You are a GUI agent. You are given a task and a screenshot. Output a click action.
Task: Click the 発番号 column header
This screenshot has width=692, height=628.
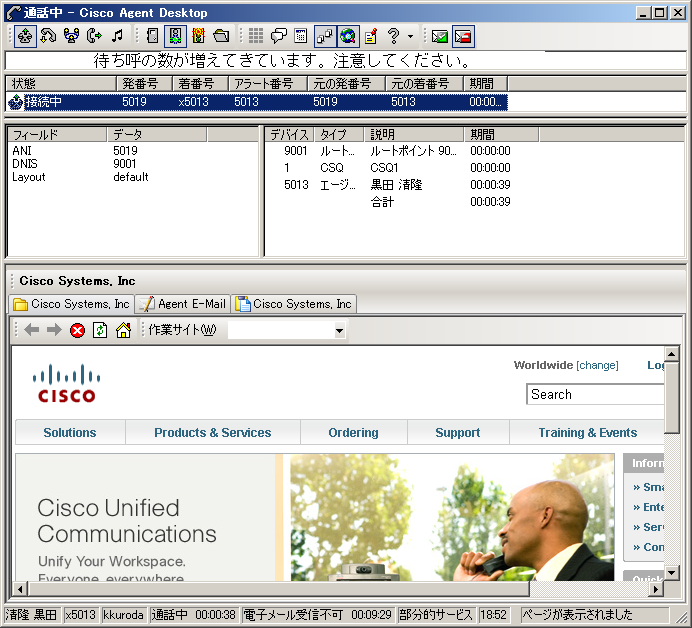pos(144,83)
